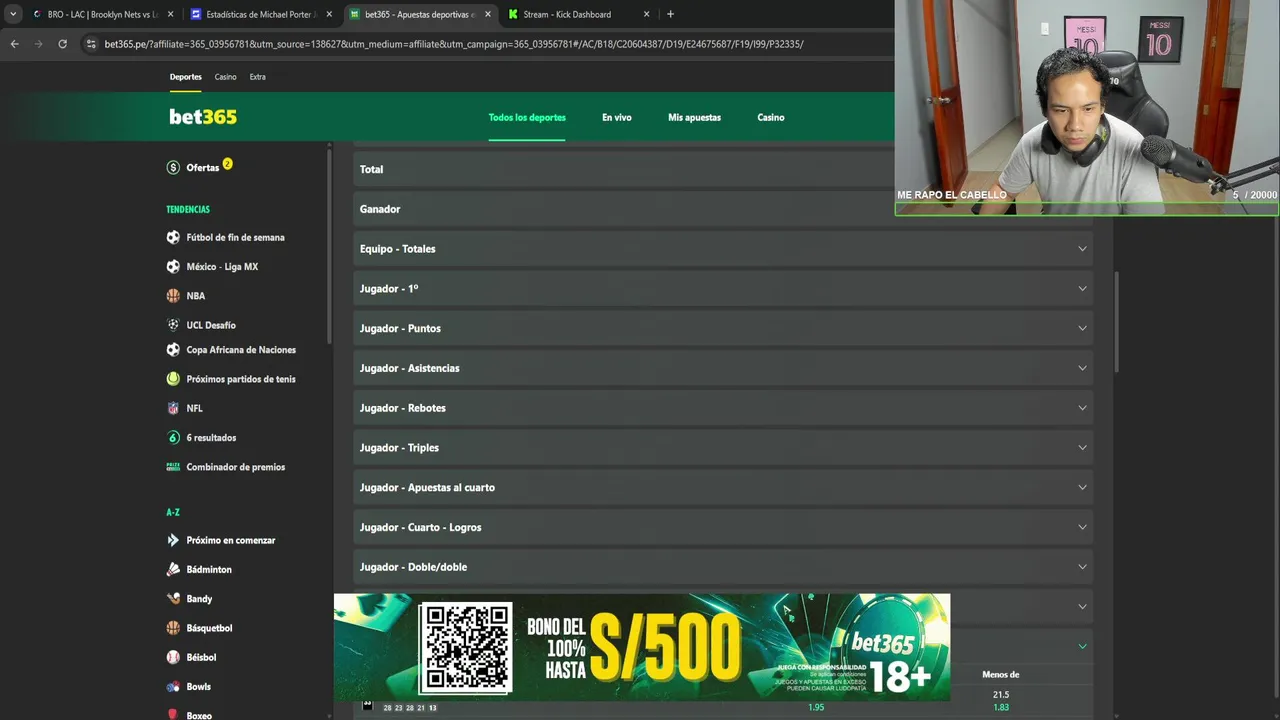The height and width of the screenshot is (720, 1280).
Task: Expand Jugador - Puntos chevron
Action: click(1082, 328)
